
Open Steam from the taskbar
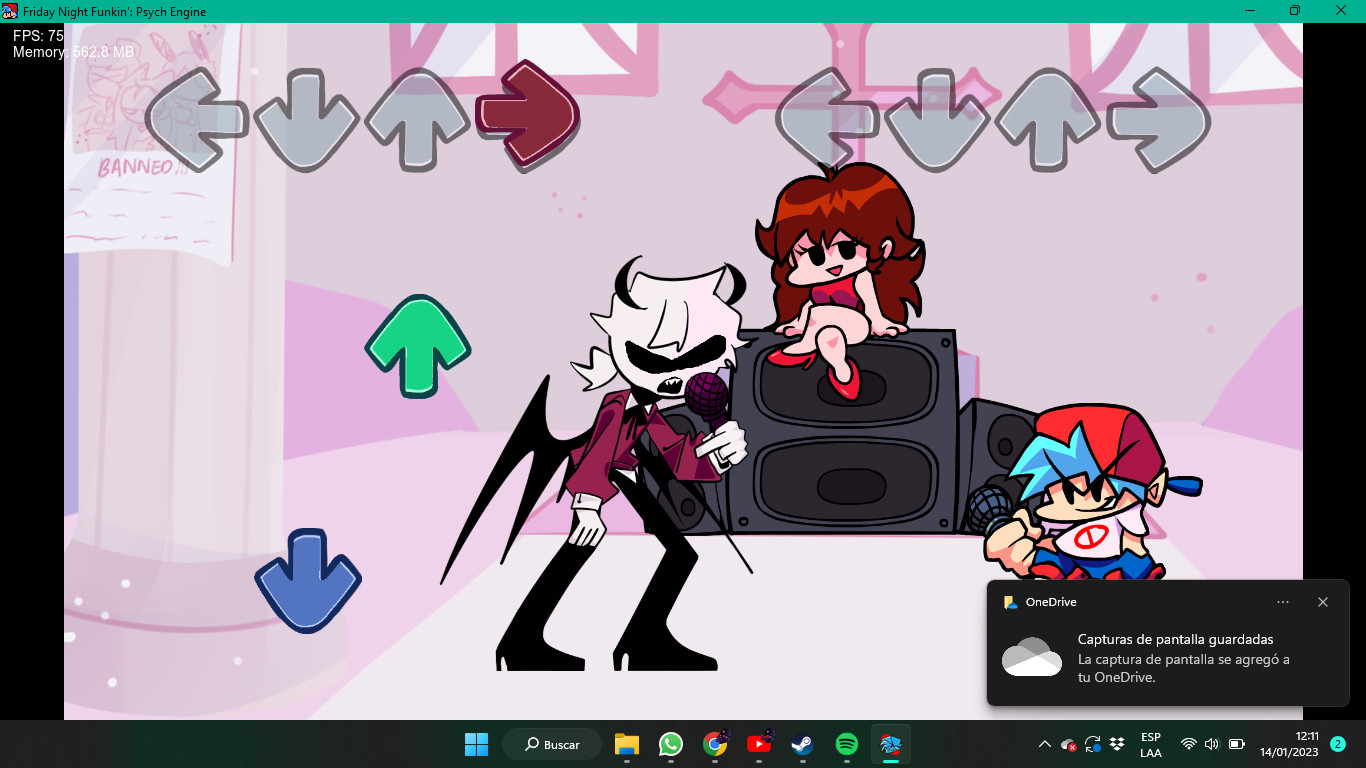(x=802, y=744)
